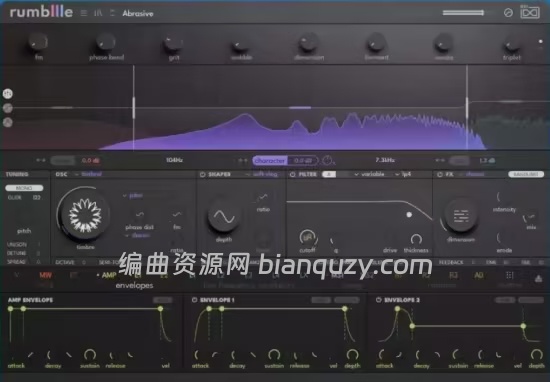Screen dimensions: 550x382
Task: Click the phase bend macro knob
Action: pos(106,43)
